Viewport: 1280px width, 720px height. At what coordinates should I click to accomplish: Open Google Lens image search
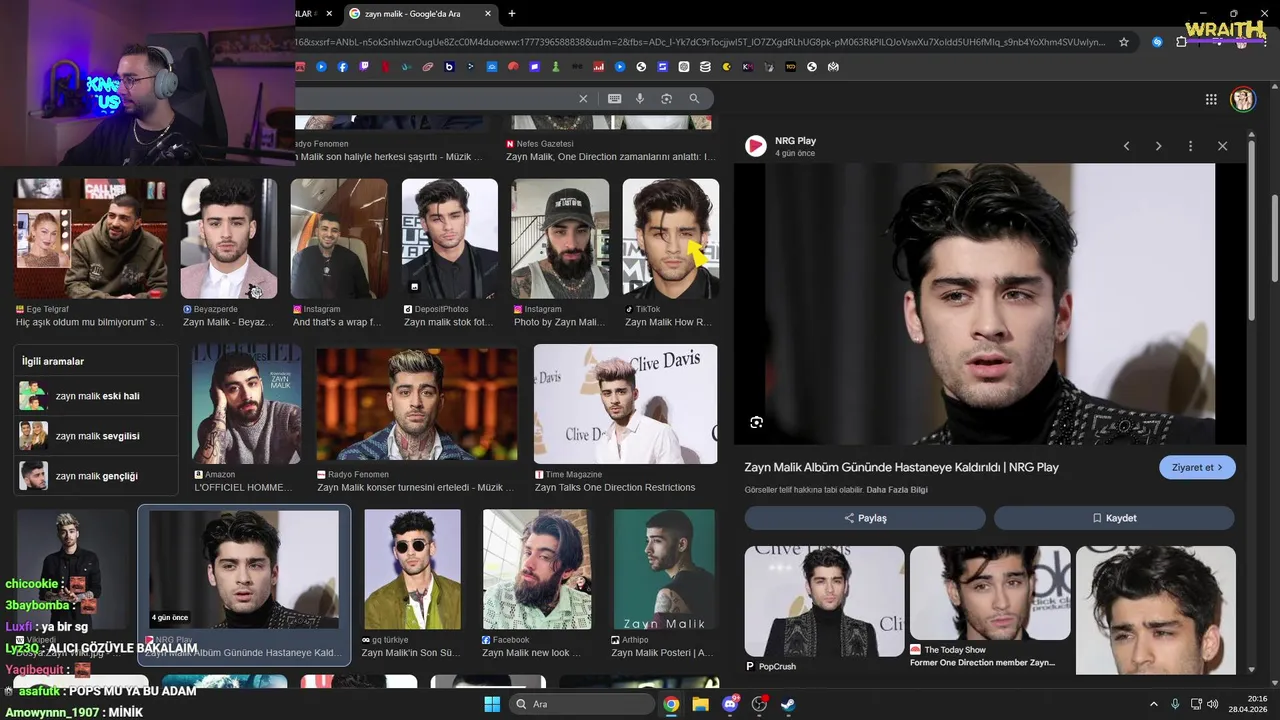tap(666, 99)
